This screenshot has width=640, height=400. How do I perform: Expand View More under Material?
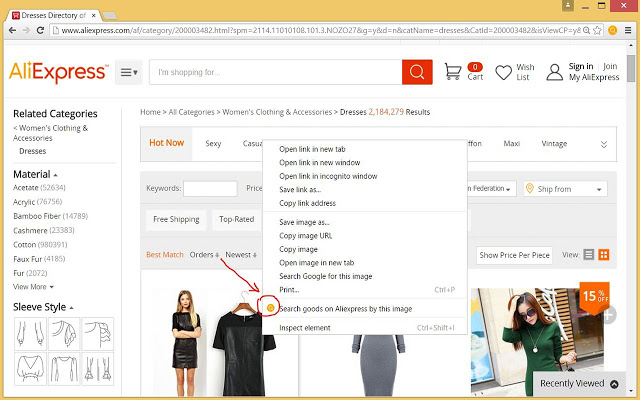pos(34,287)
